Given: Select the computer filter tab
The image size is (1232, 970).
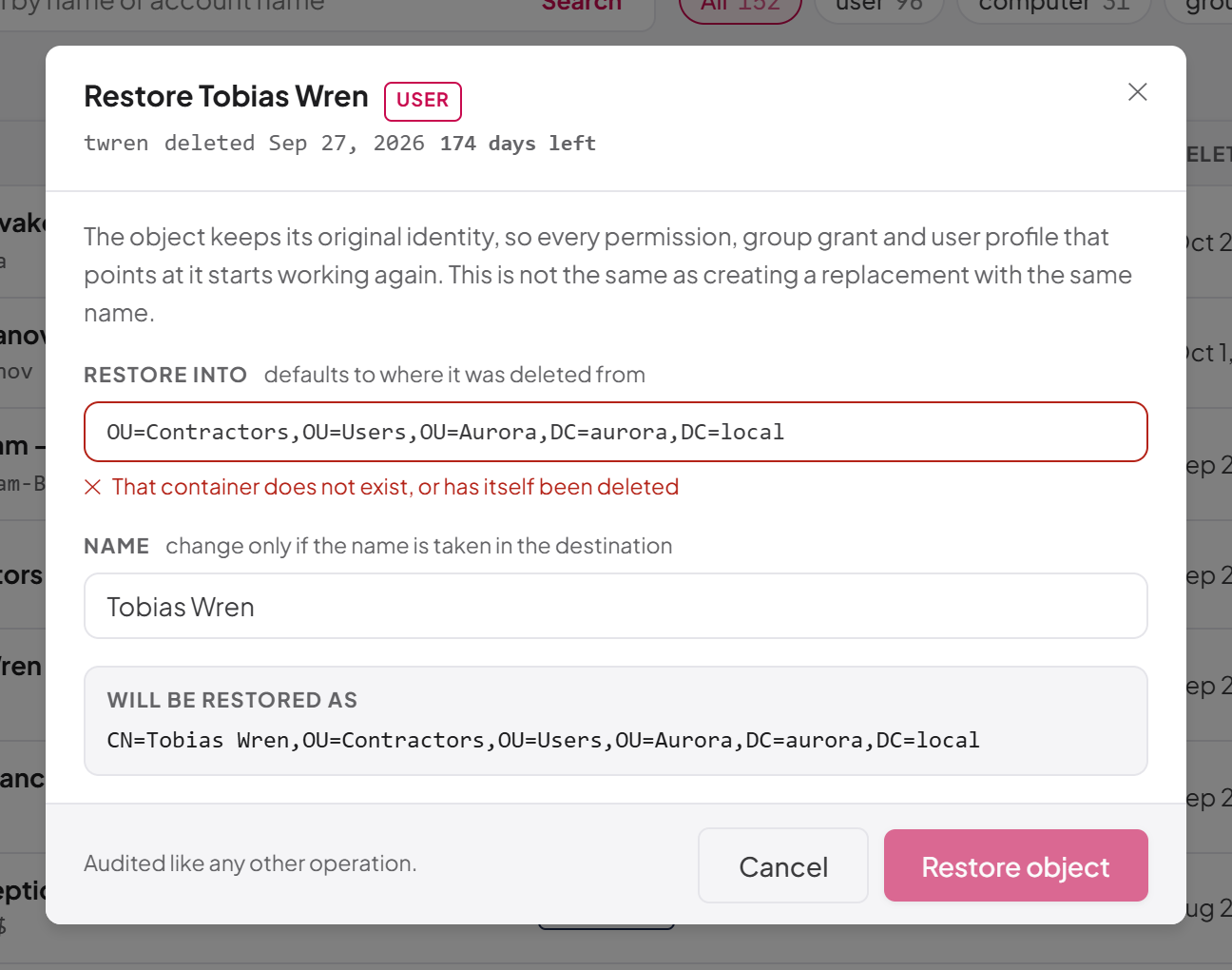Looking at the screenshot, I should [1053, 8].
